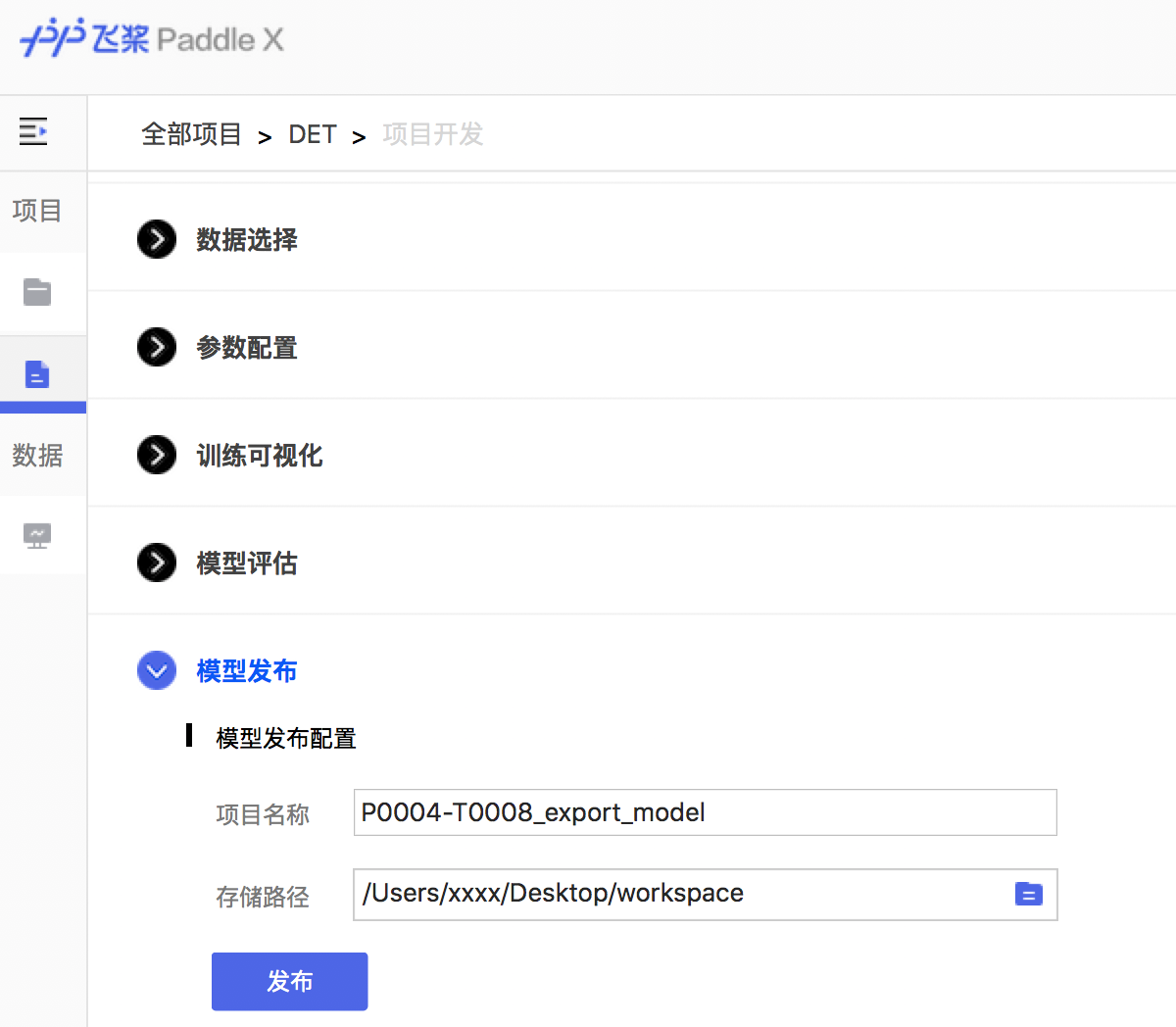Click the 数据 label in the sidebar
The height and width of the screenshot is (1027, 1176).
(x=37, y=456)
